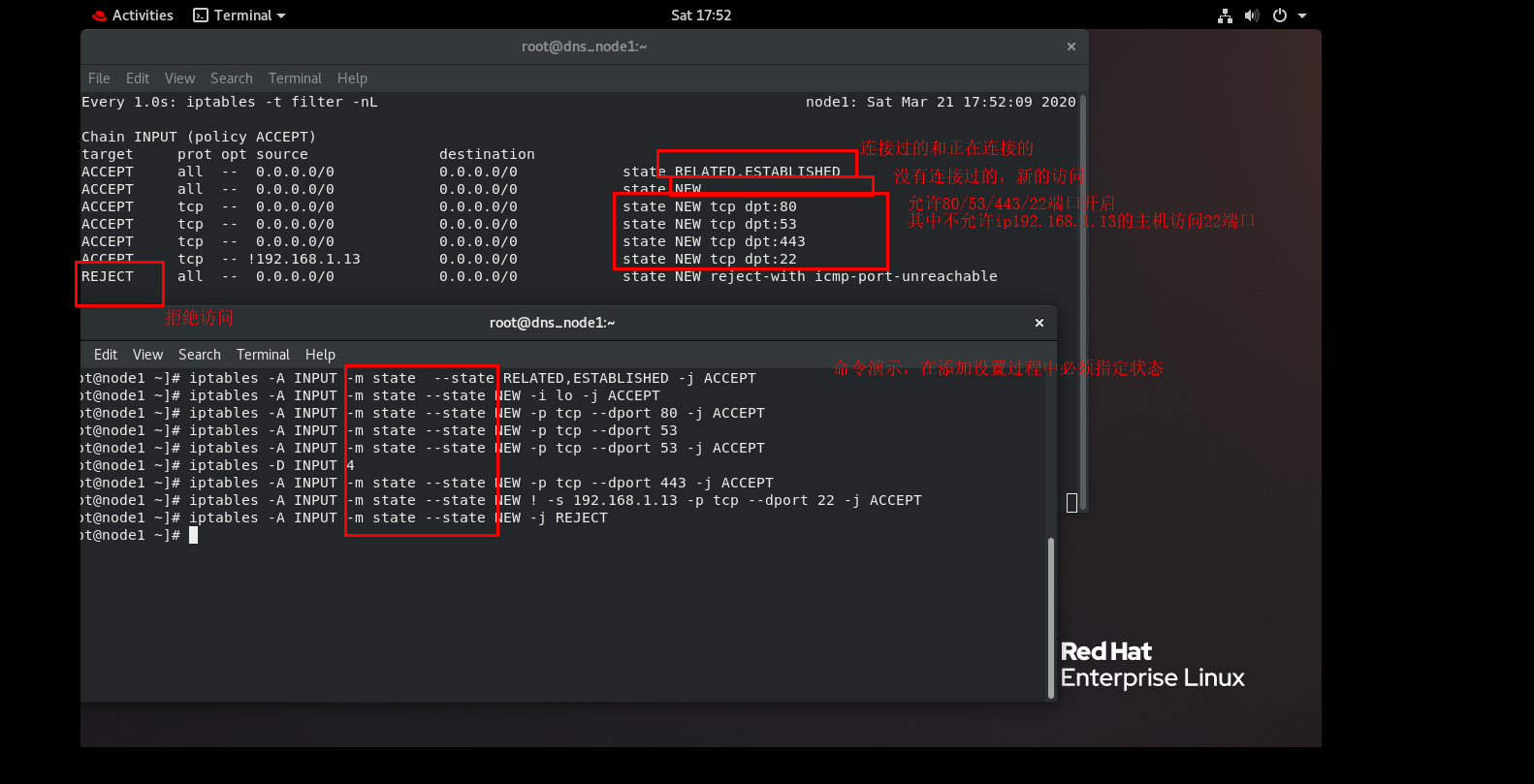Click the front terminal title bar root@dns_node1
Viewport: 1534px width, 784px height.
tap(552, 323)
